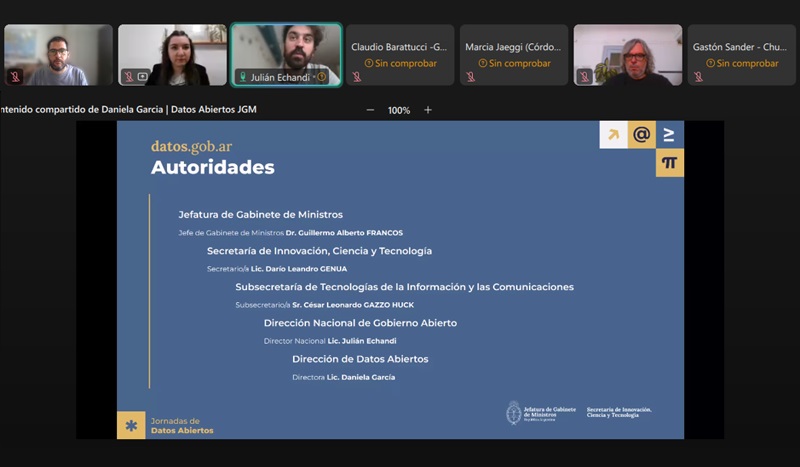The height and width of the screenshot is (467, 800).
Task: Zoom in shared content with plus button
Action: point(428,110)
